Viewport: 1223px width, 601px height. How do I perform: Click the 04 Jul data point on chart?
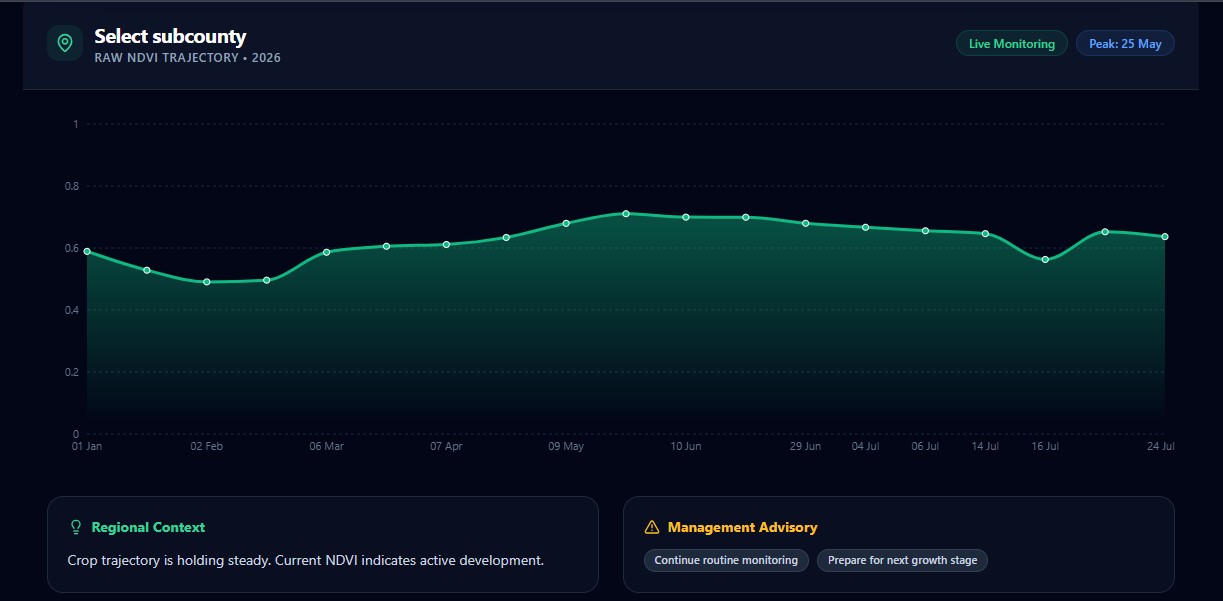pos(866,227)
